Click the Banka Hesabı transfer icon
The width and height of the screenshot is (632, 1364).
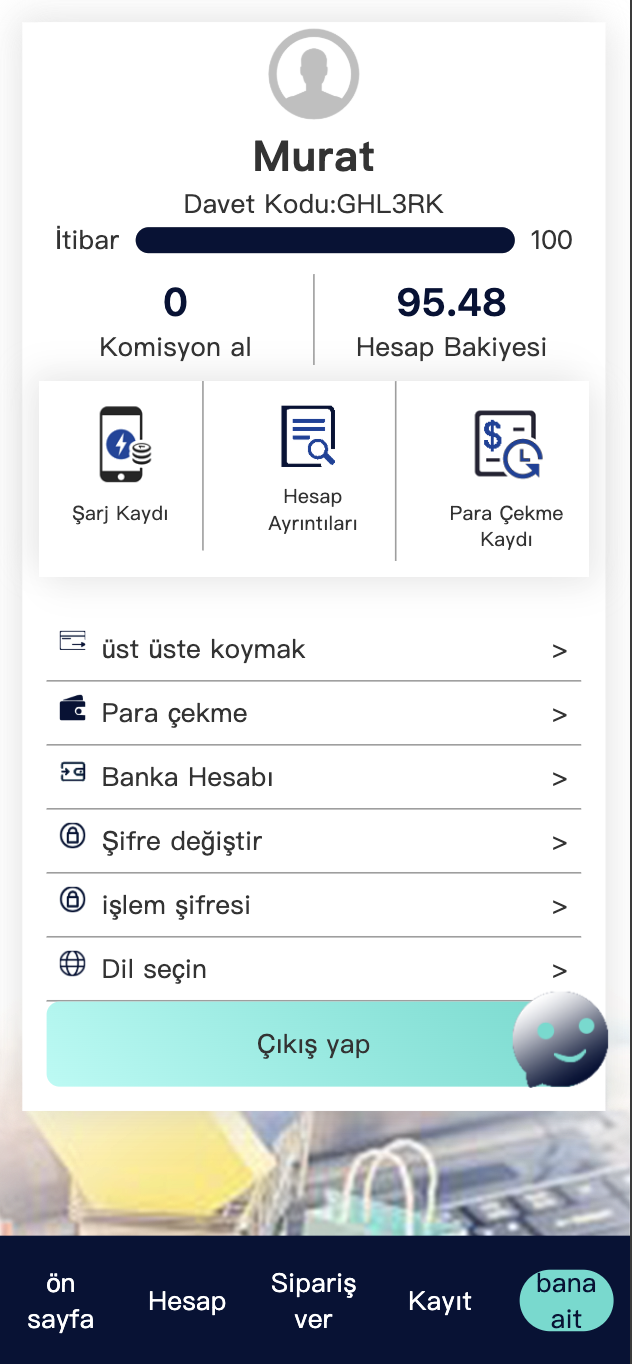coord(72,772)
